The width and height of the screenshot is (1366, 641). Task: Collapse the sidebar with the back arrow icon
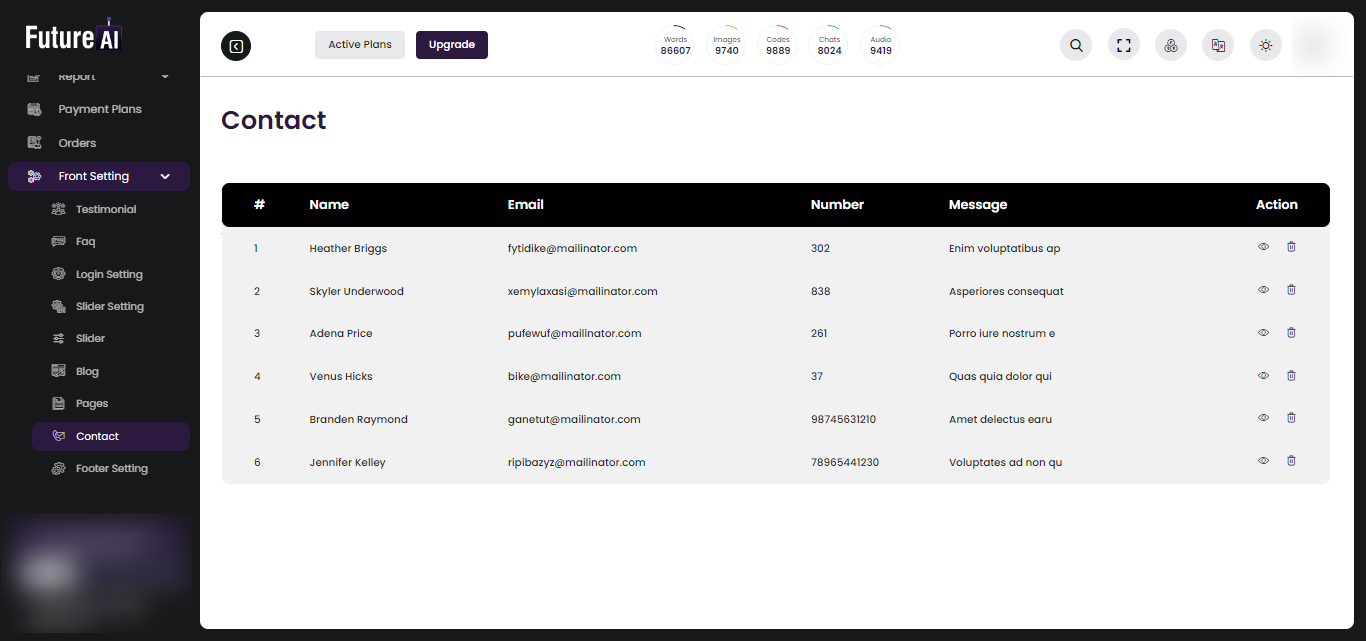coord(236,46)
